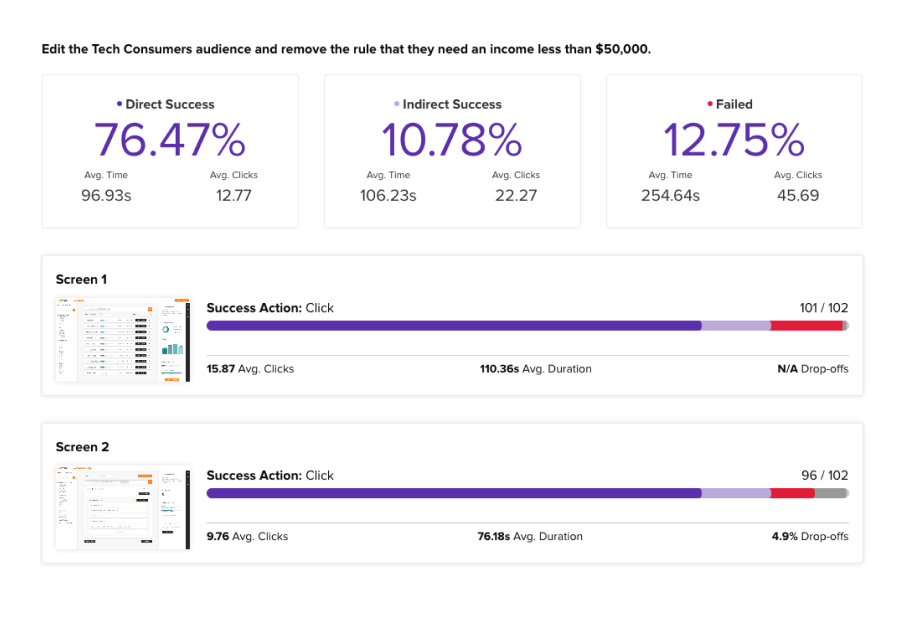Click the red Failed legend dot

click(710, 104)
